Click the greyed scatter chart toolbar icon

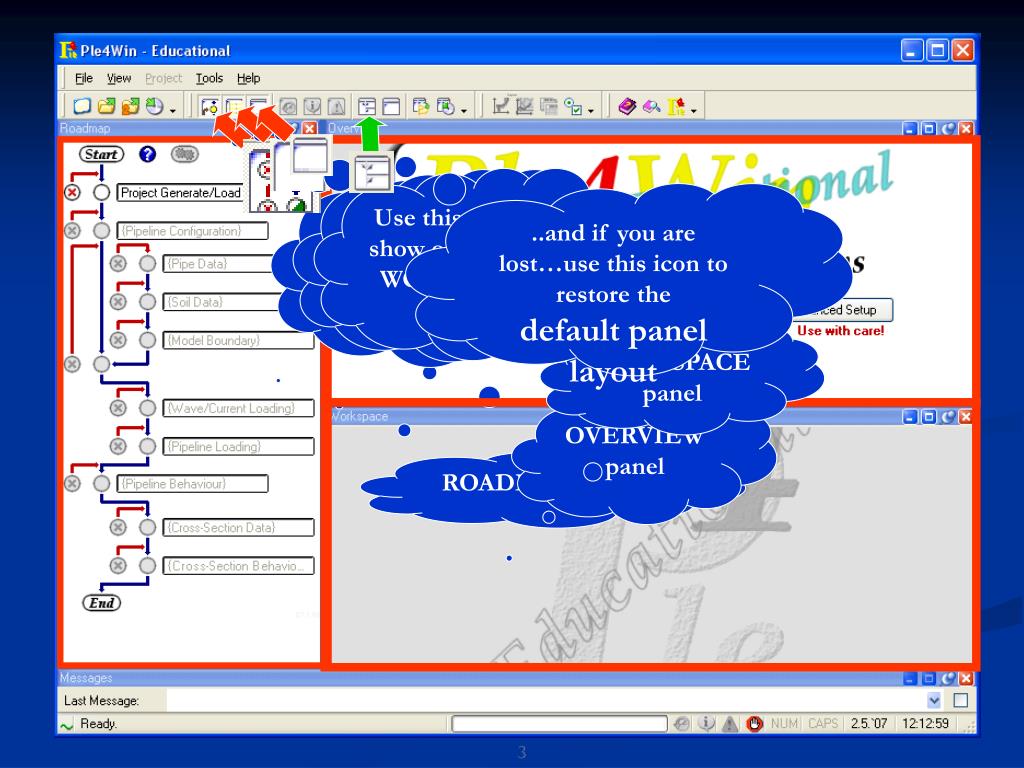pyautogui.click(x=524, y=106)
